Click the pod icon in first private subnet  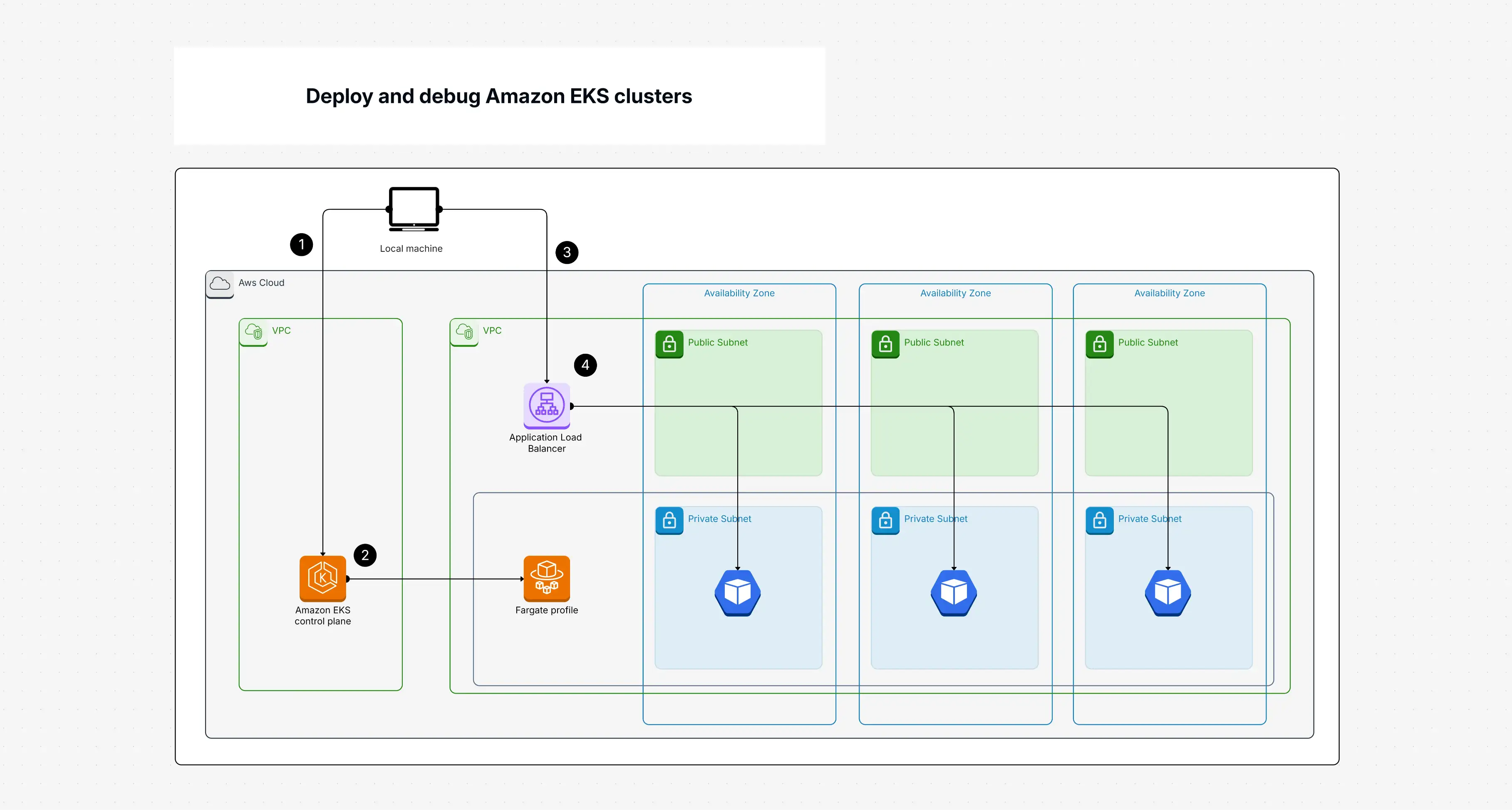[738, 592]
